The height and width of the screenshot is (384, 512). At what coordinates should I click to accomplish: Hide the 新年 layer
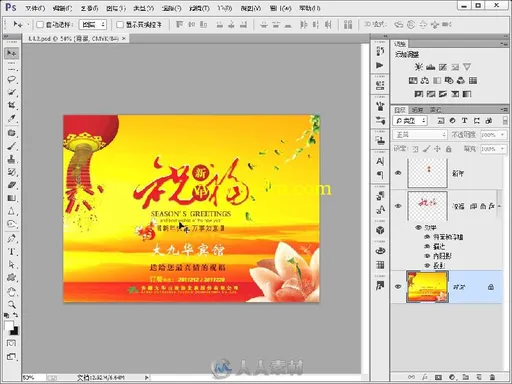[398, 173]
